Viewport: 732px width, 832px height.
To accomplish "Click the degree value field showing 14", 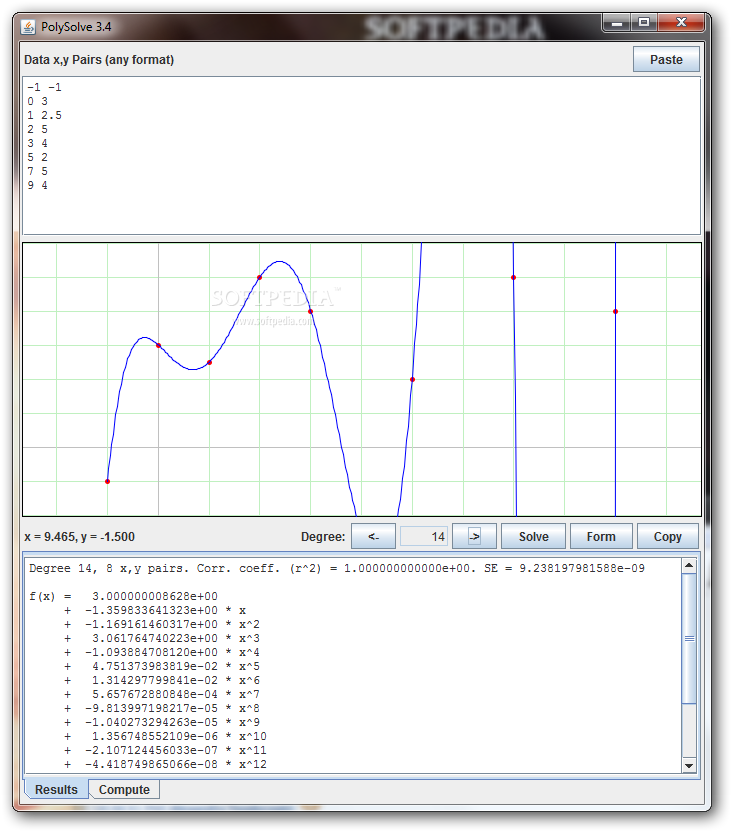I will [424, 536].
